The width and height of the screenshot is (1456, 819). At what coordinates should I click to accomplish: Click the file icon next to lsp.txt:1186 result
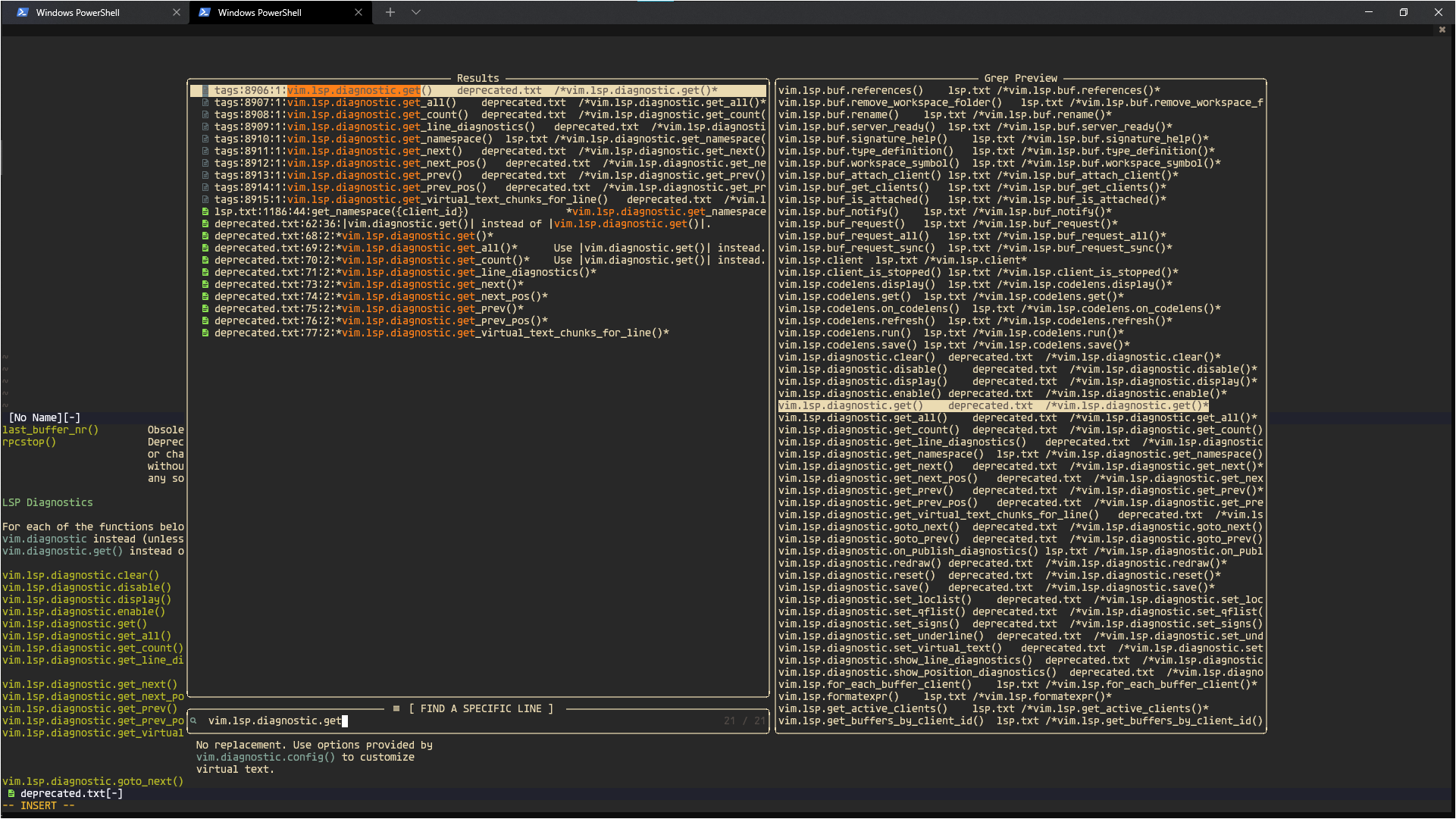(x=205, y=211)
